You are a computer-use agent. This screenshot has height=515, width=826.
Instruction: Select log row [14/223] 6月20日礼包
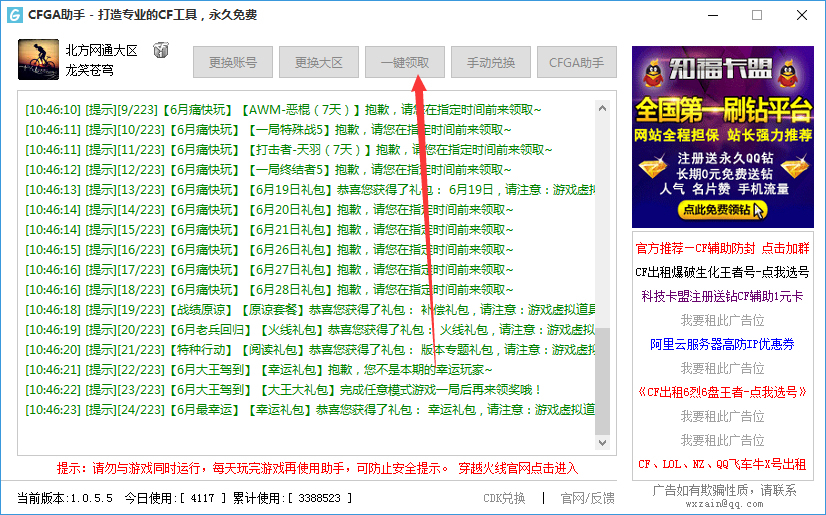point(269,210)
